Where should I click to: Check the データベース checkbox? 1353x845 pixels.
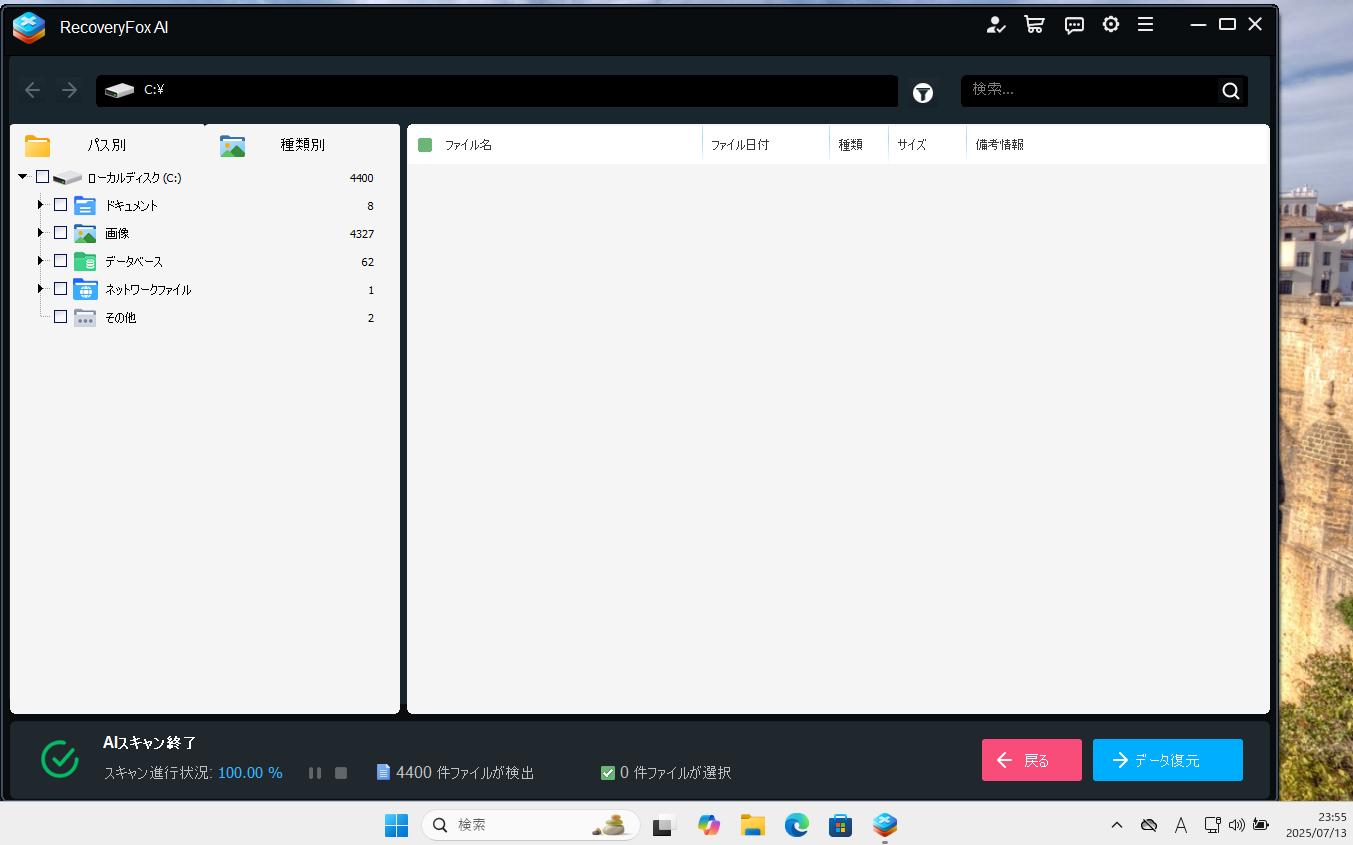click(60, 261)
